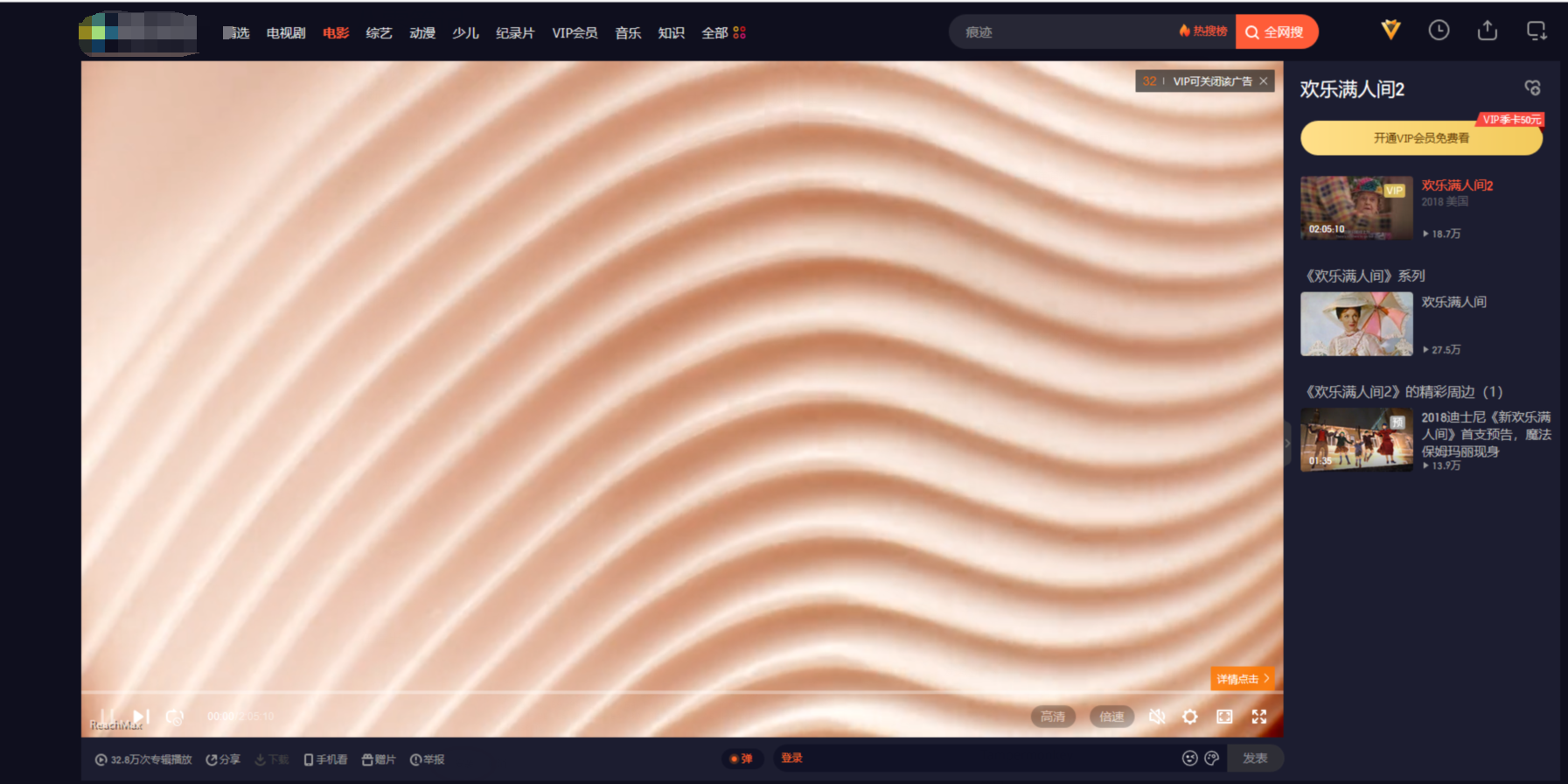The image size is (1568, 784).
Task: Open the 2018迪士尼 trailer thumbnail
Action: (x=1356, y=440)
